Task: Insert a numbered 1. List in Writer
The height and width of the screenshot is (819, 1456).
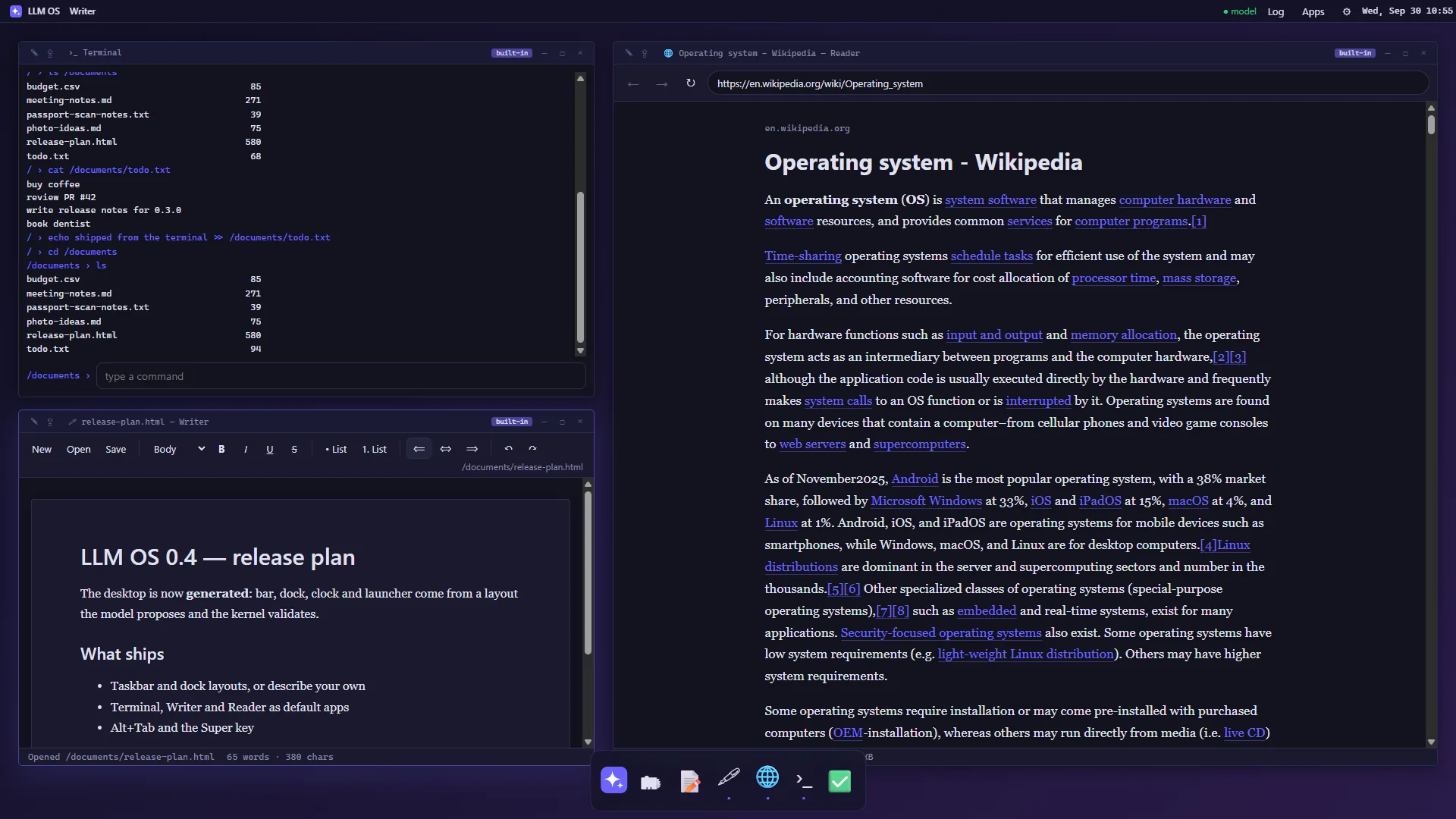Action: click(375, 450)
